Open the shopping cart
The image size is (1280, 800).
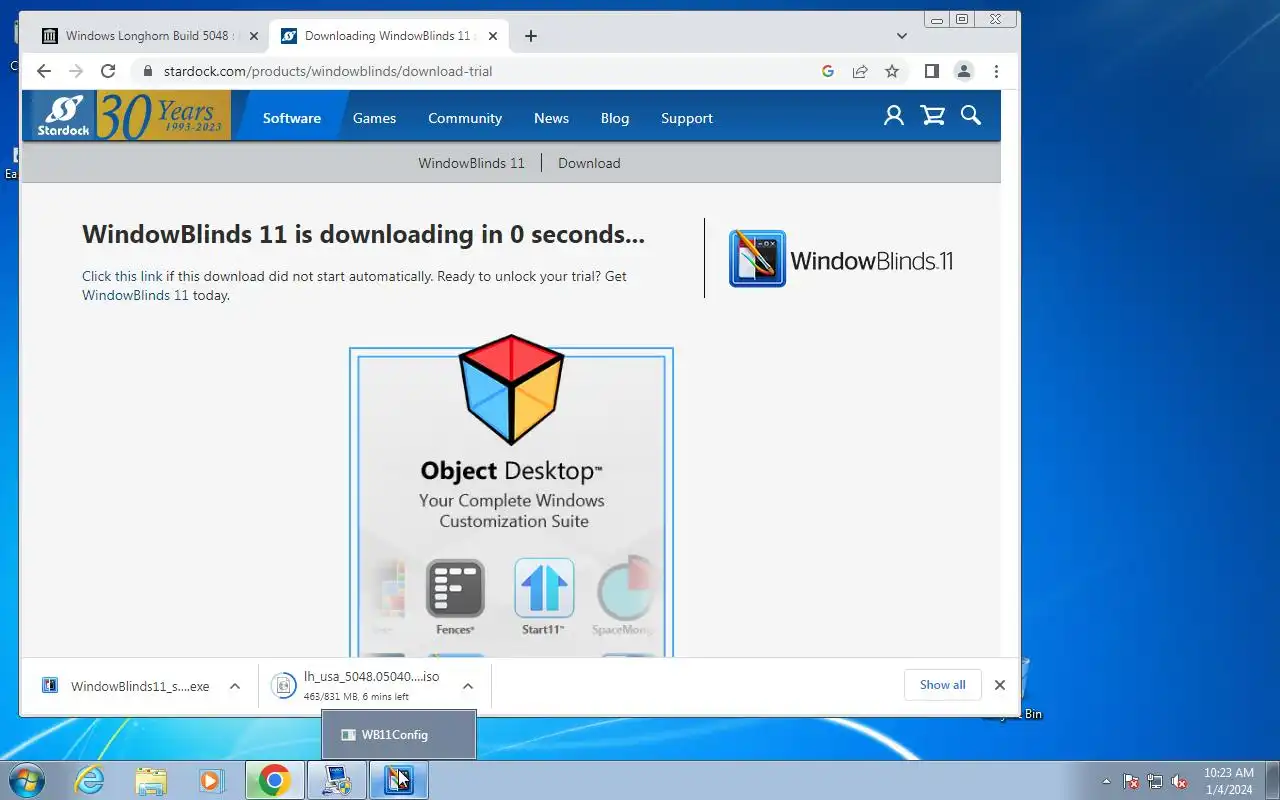tap(933, 116)
